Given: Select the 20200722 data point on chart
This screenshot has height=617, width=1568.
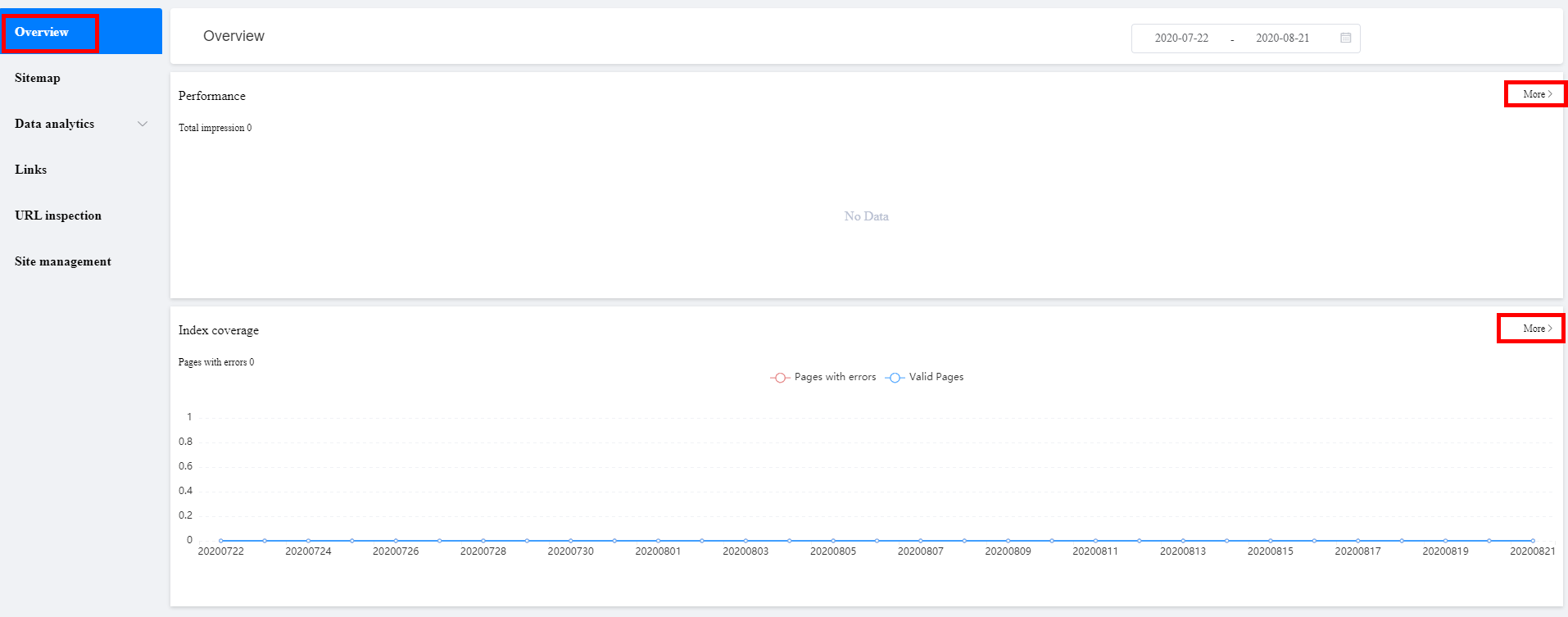Looking at the screenshot, I should click(x=221, y=541).
